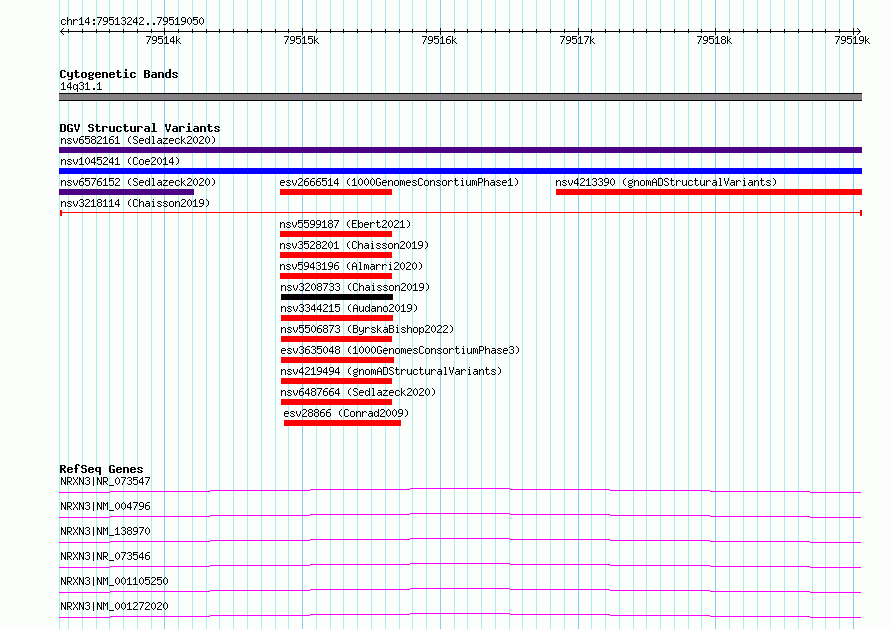Click the NRXN3|NM_001105250 gene label
Viewport: 890px width, 629px height.
pyautogui.click(x=114, y=581)
